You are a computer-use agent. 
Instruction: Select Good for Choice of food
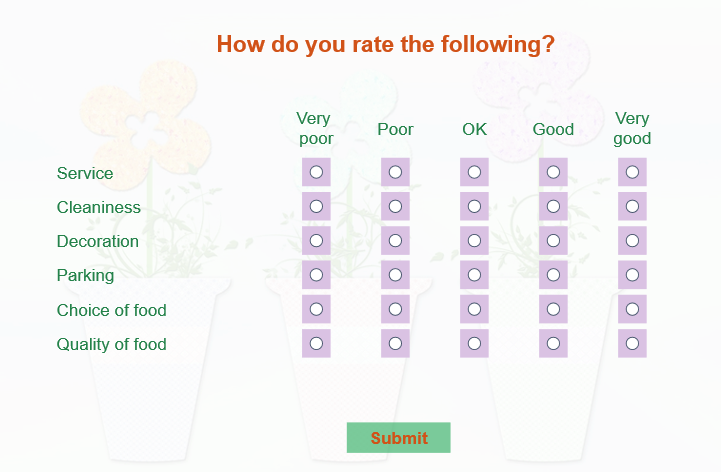click(x=553, y=309)
